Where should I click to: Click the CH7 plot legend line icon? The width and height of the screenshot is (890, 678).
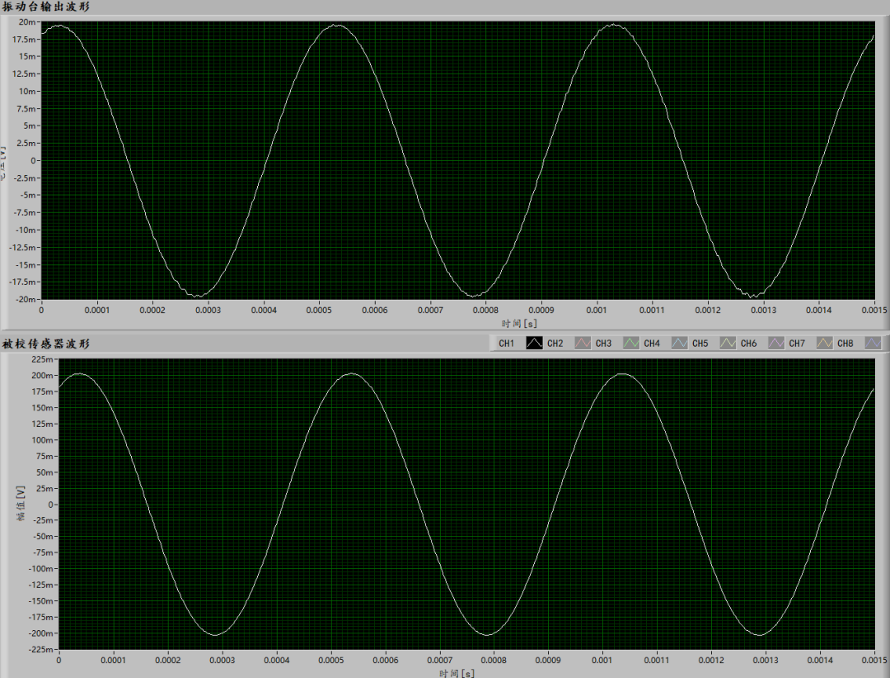point(824,344)
